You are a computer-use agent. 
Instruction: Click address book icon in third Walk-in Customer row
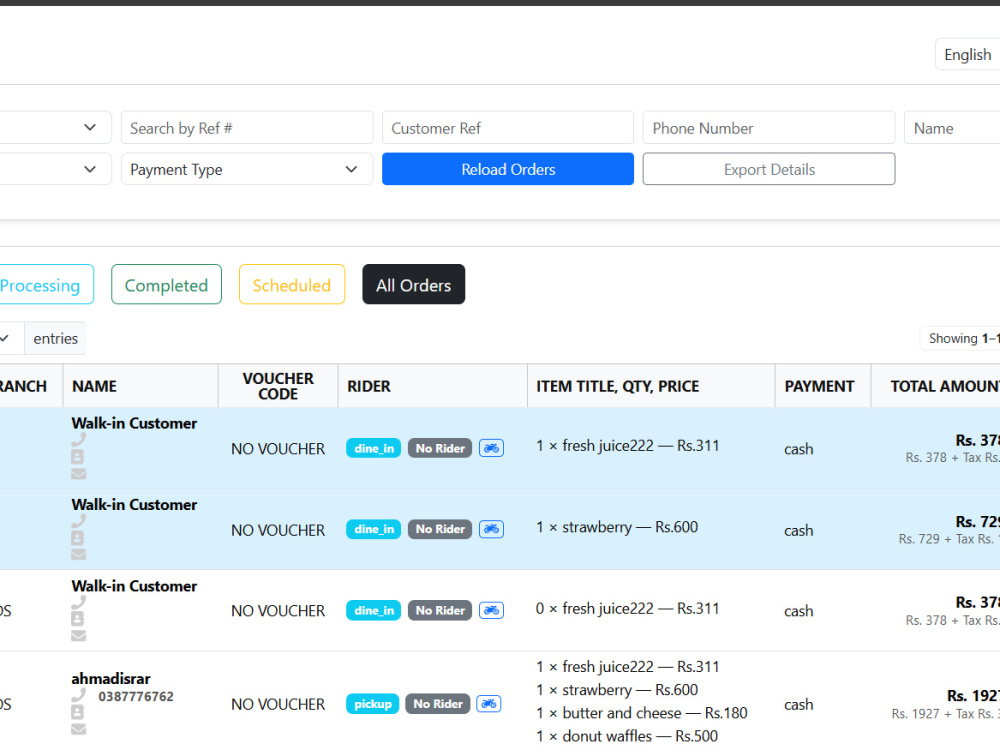[78, 619]
